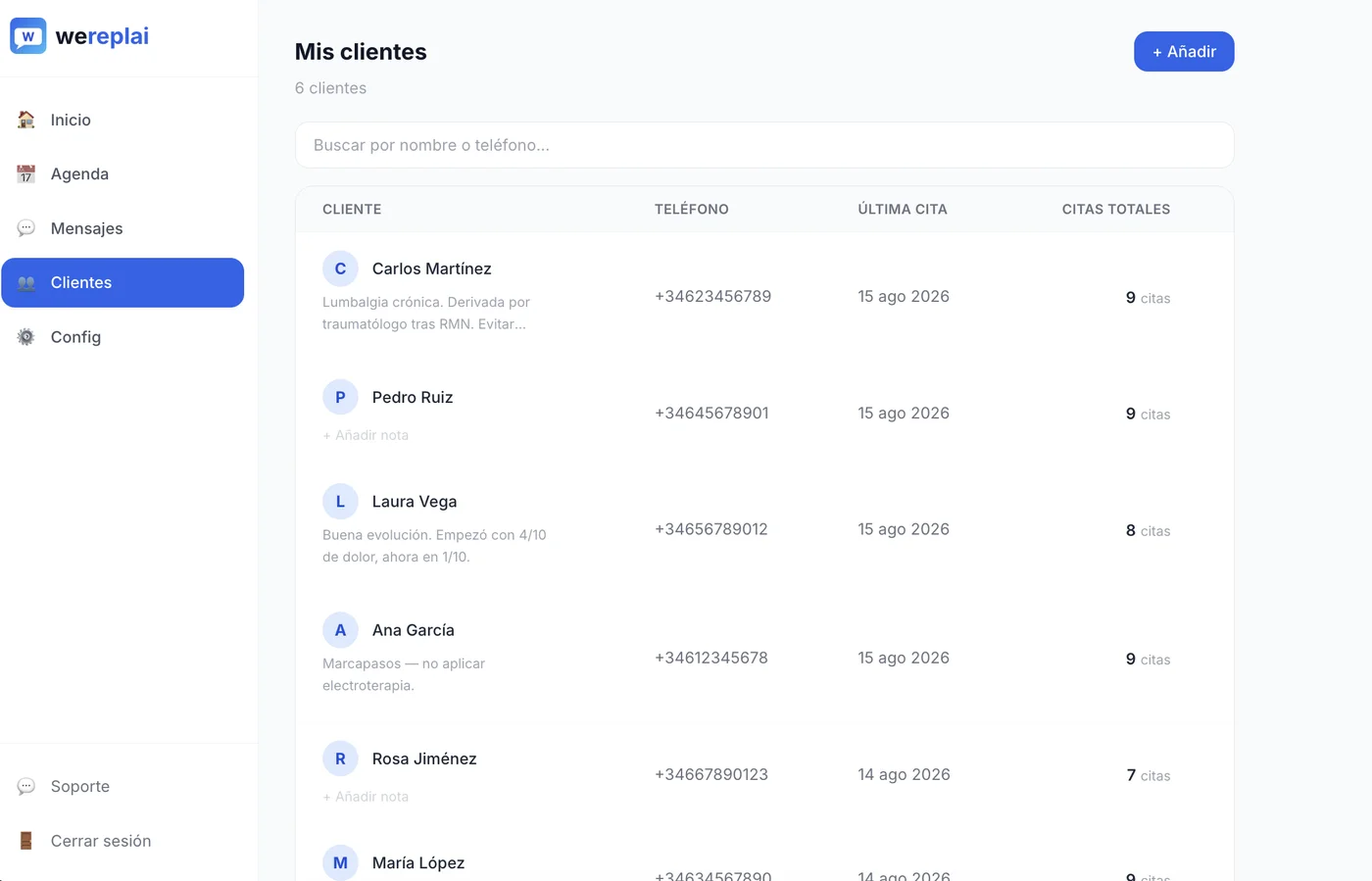This screenshot has width=1372, height=881.
Task: Click the ÚLTIMA CITA column header
Action: pos(903,209)
